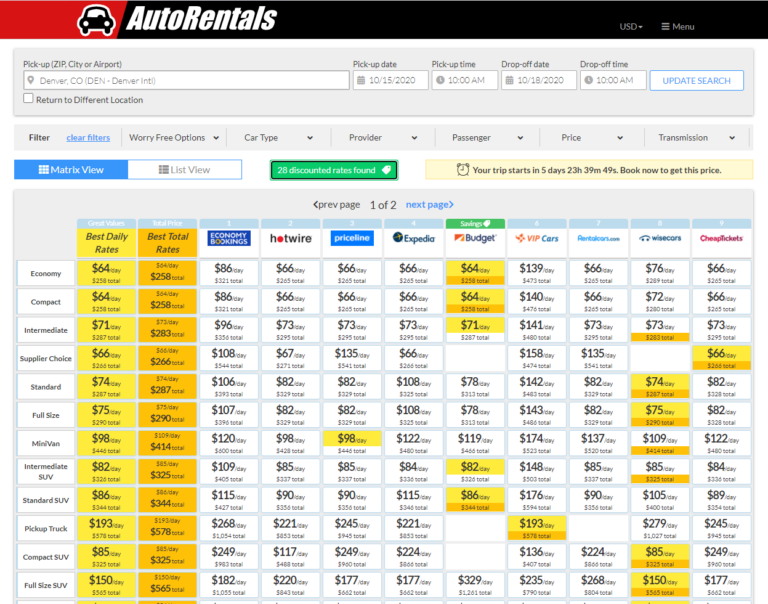The width and height of the screenshot is (768, 604).
Task: Click the Expedia provider logo
Action: point(414,238)
